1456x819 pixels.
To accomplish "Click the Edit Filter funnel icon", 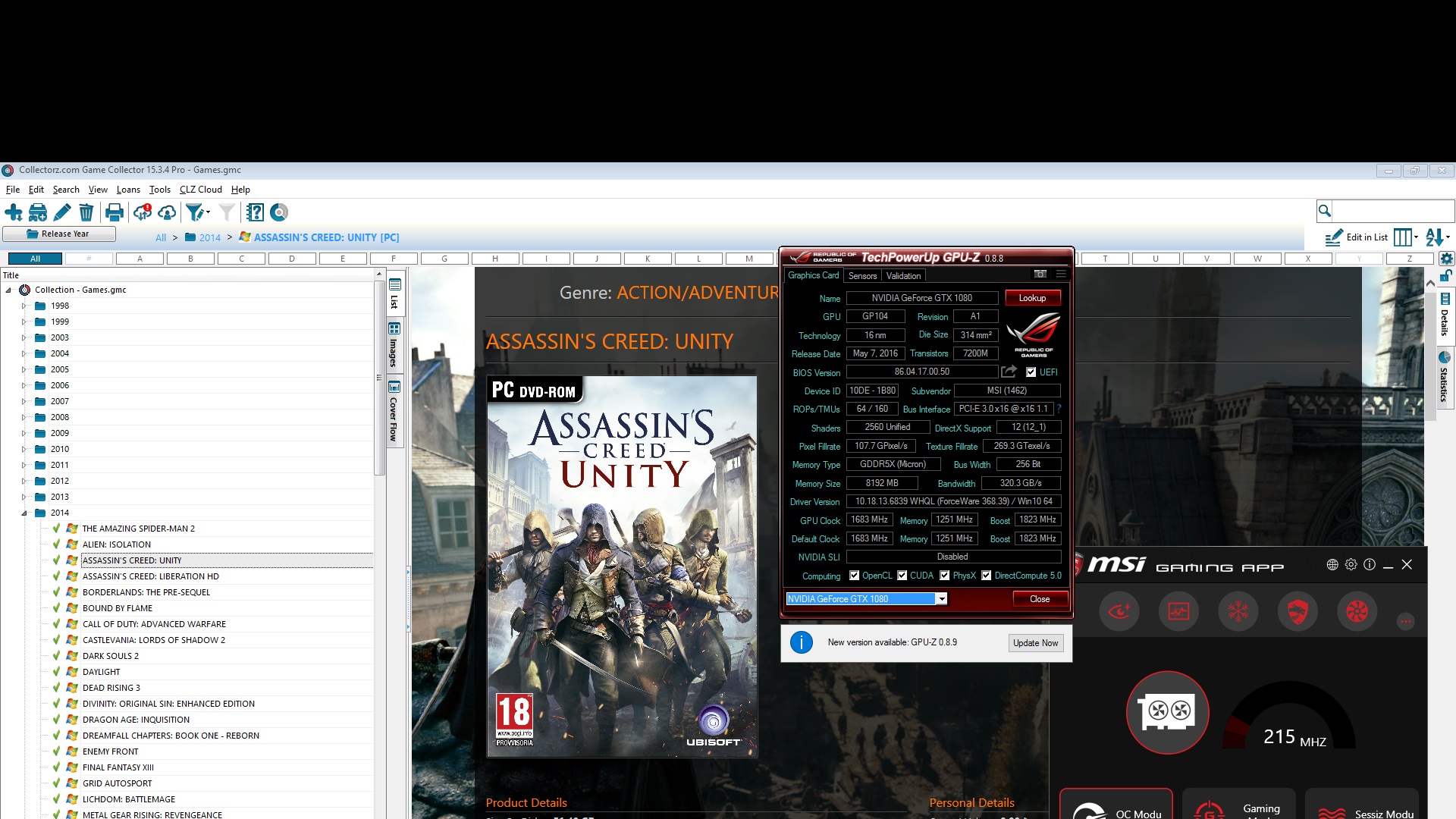I will [196, 212].
